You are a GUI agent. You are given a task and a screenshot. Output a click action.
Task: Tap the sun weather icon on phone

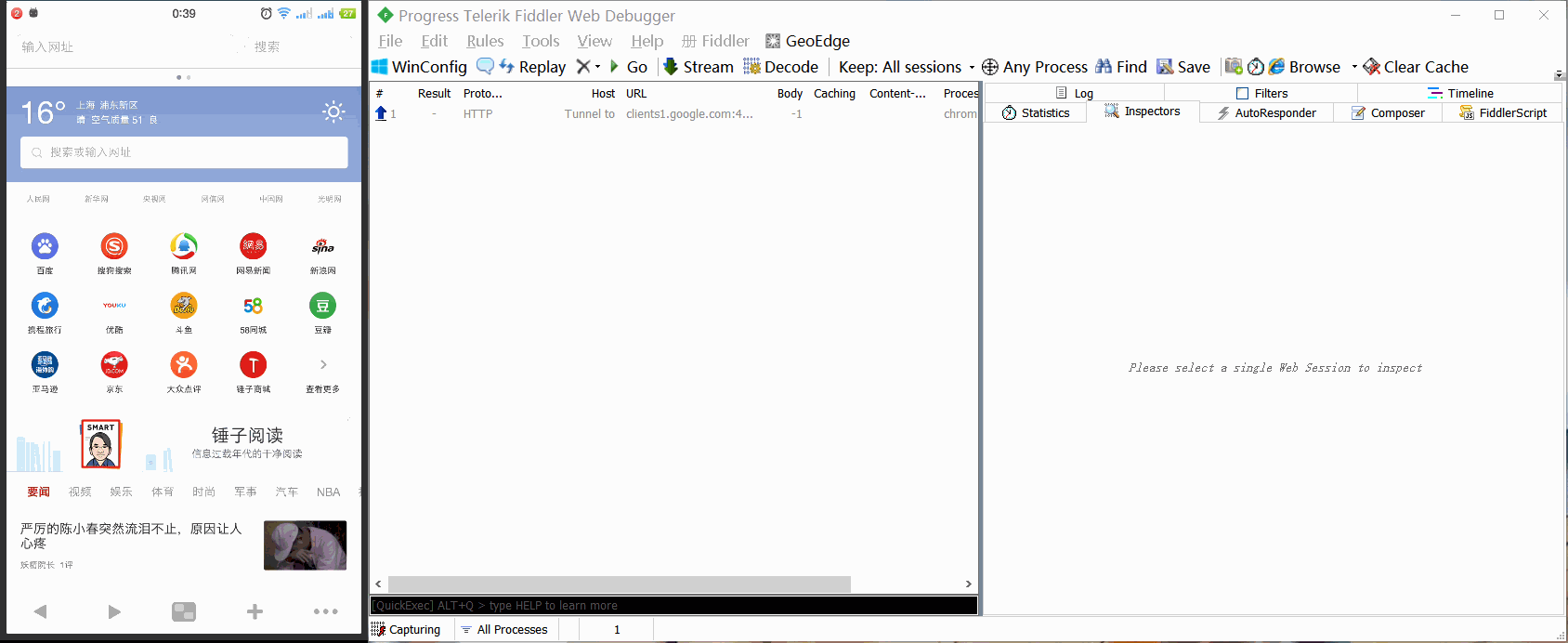coord(333,112)
